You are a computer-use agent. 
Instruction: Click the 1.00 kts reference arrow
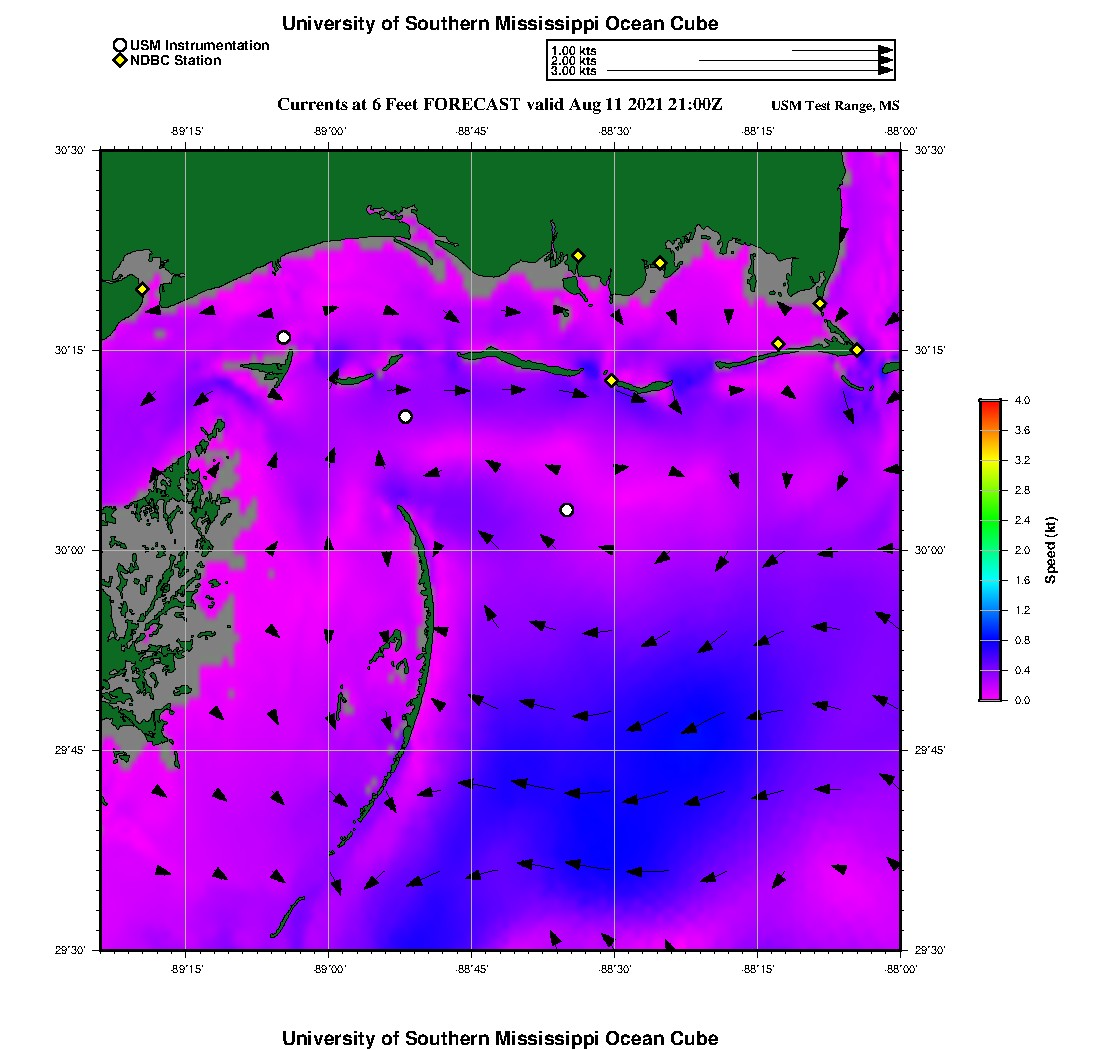point(843,51)
